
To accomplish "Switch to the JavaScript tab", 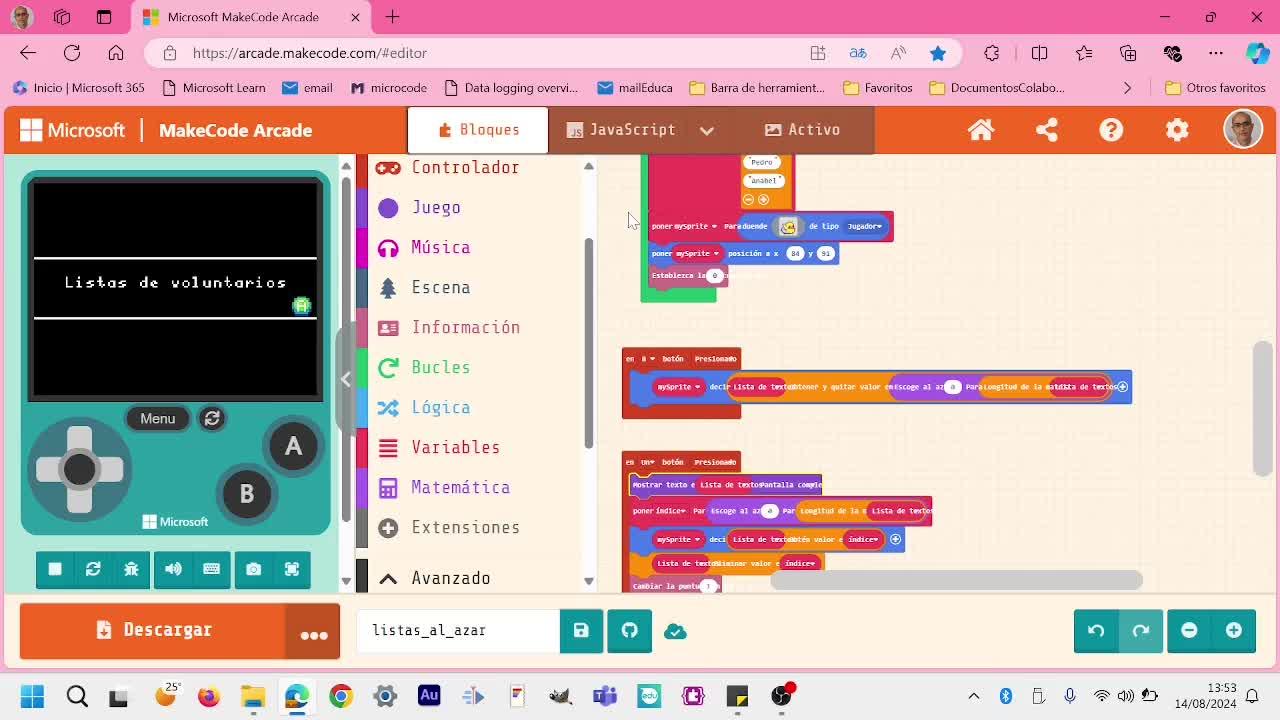I will point(620,130).
